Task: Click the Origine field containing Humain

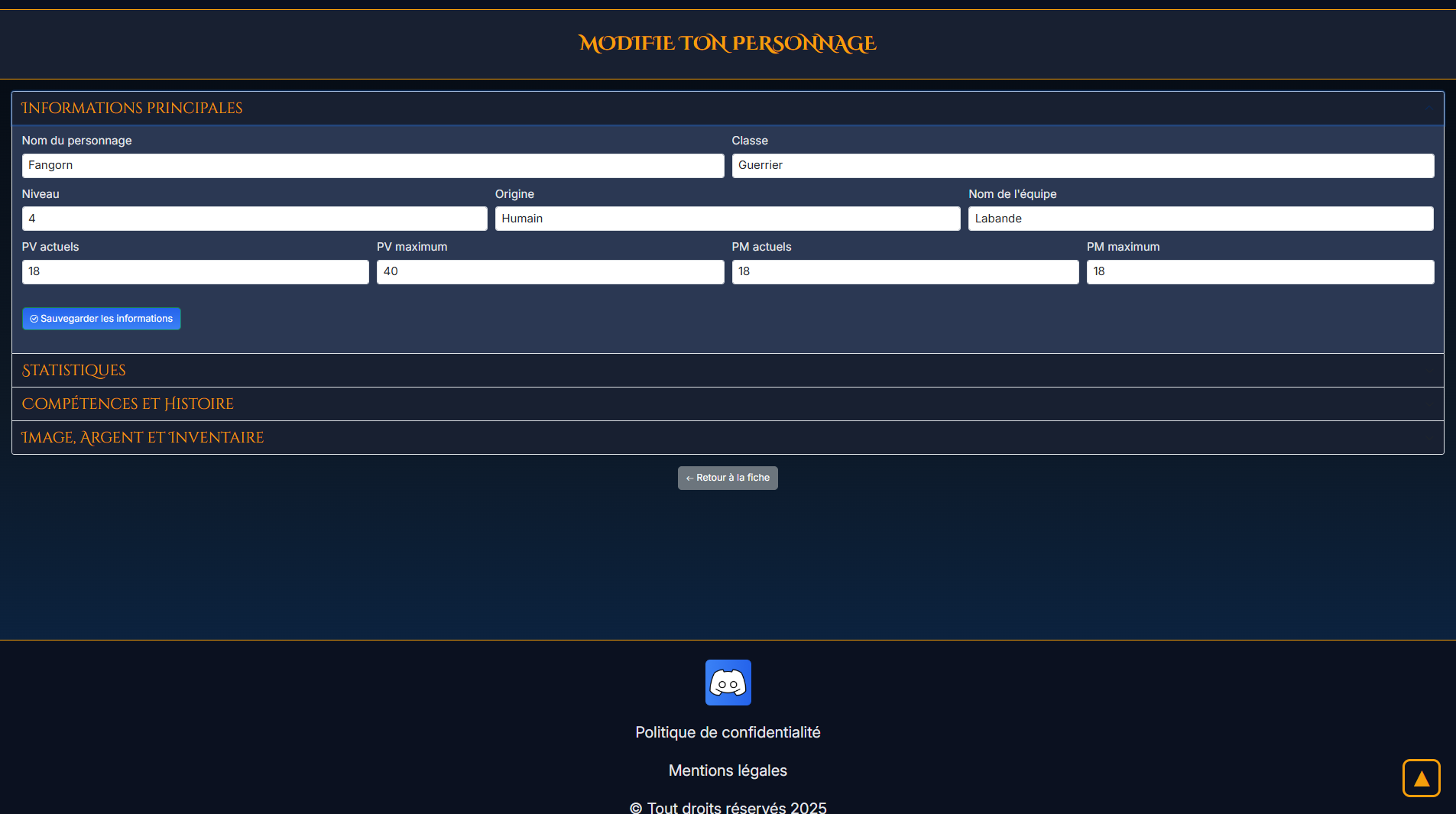Action: [727, 219]
